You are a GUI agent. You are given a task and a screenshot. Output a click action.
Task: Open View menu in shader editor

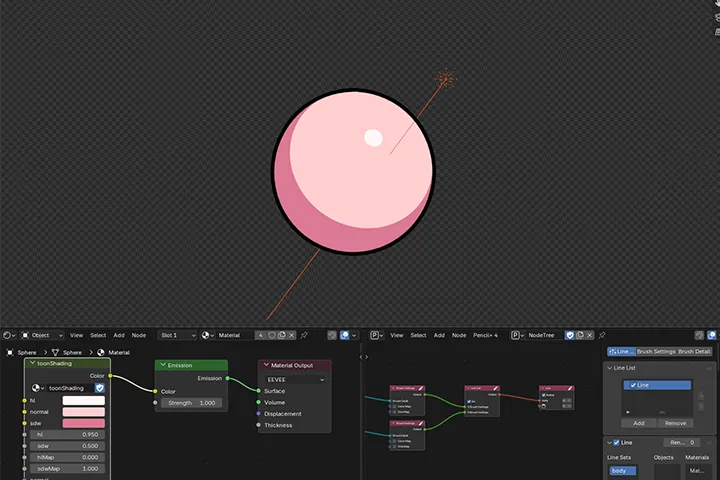tap(76, 335)
